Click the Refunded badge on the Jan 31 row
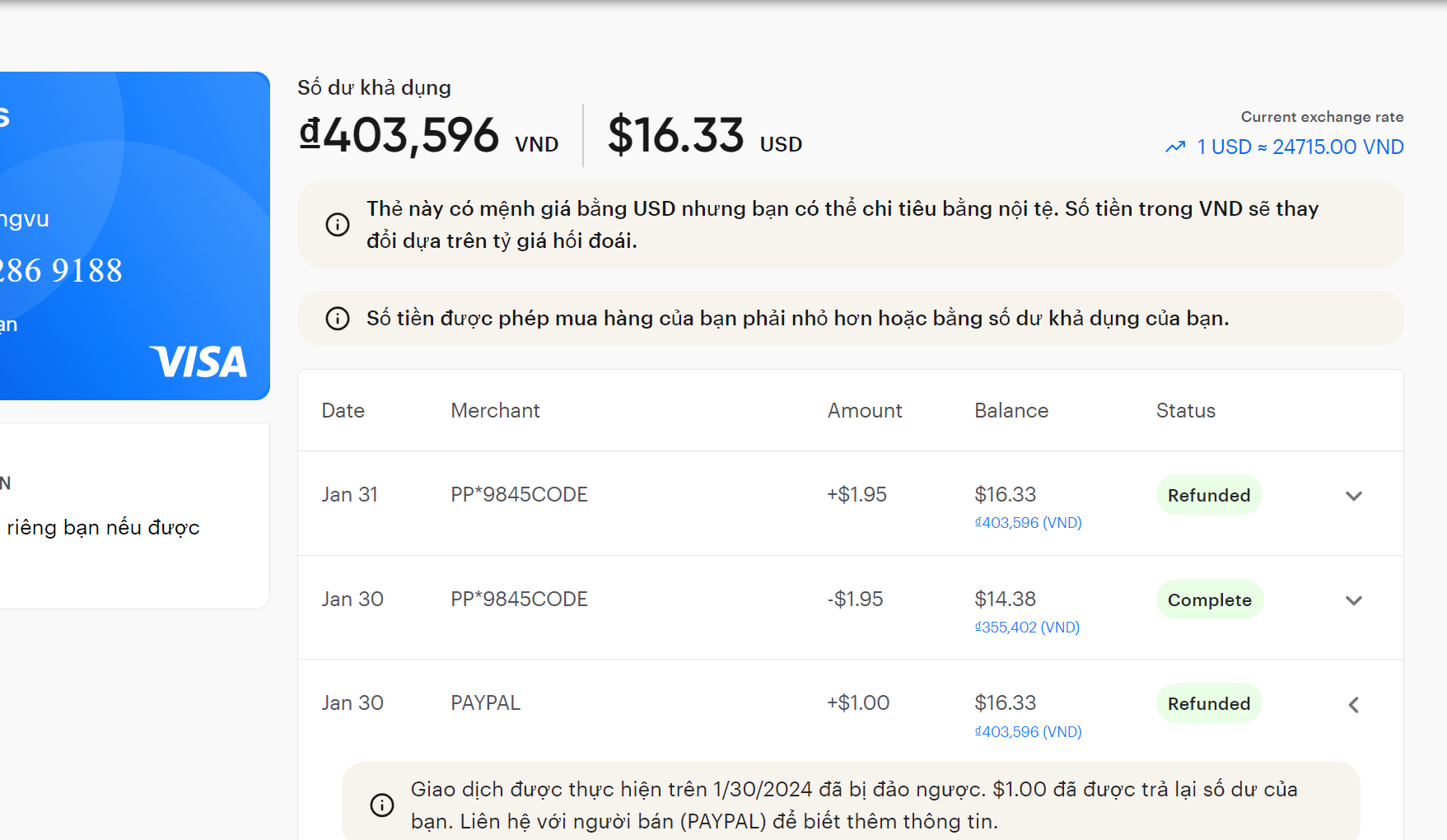Image resolution: width=1447 pixels, height=840 pixels. [x=1208, y=496]
